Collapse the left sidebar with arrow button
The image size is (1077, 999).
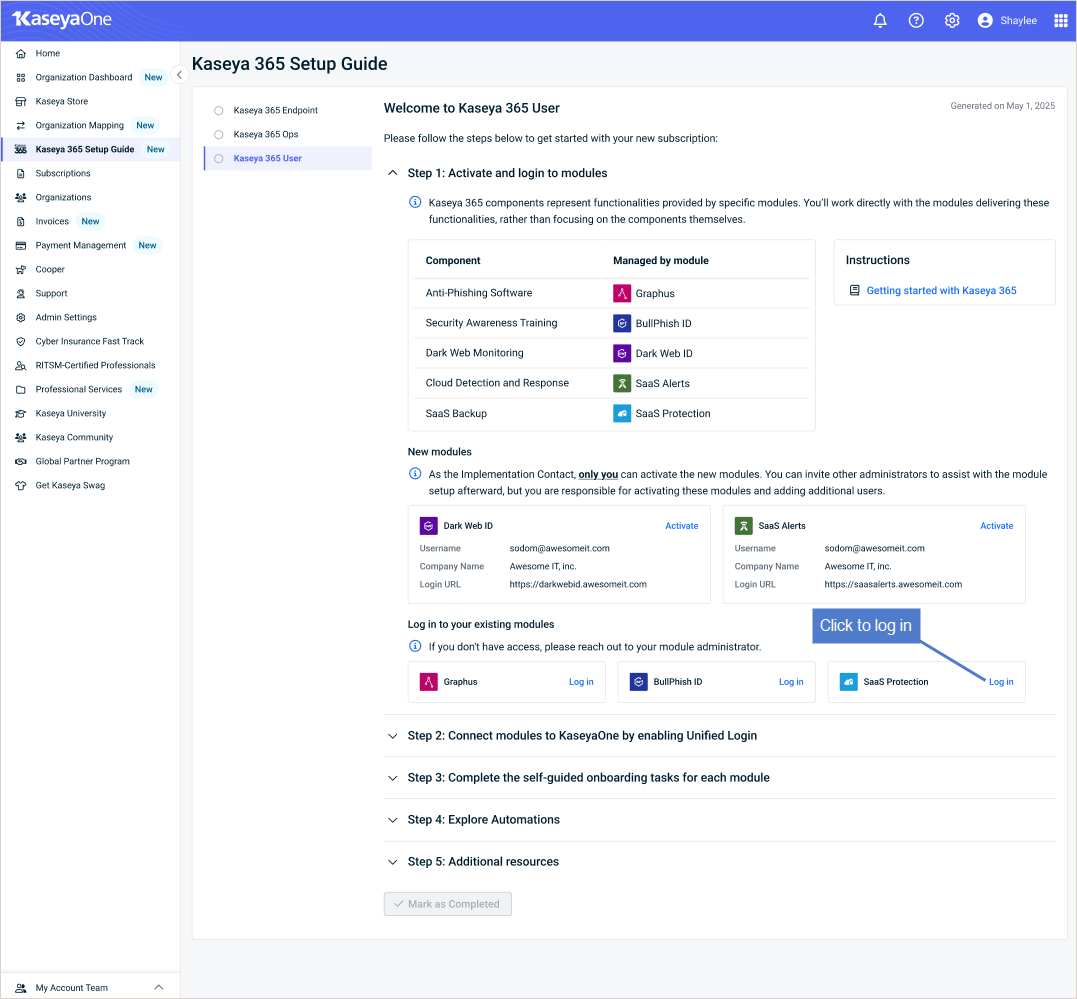tap(179, 75)
